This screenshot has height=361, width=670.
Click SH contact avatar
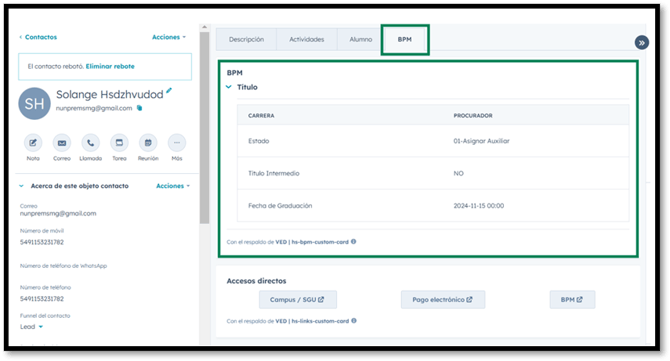[34, 103]
